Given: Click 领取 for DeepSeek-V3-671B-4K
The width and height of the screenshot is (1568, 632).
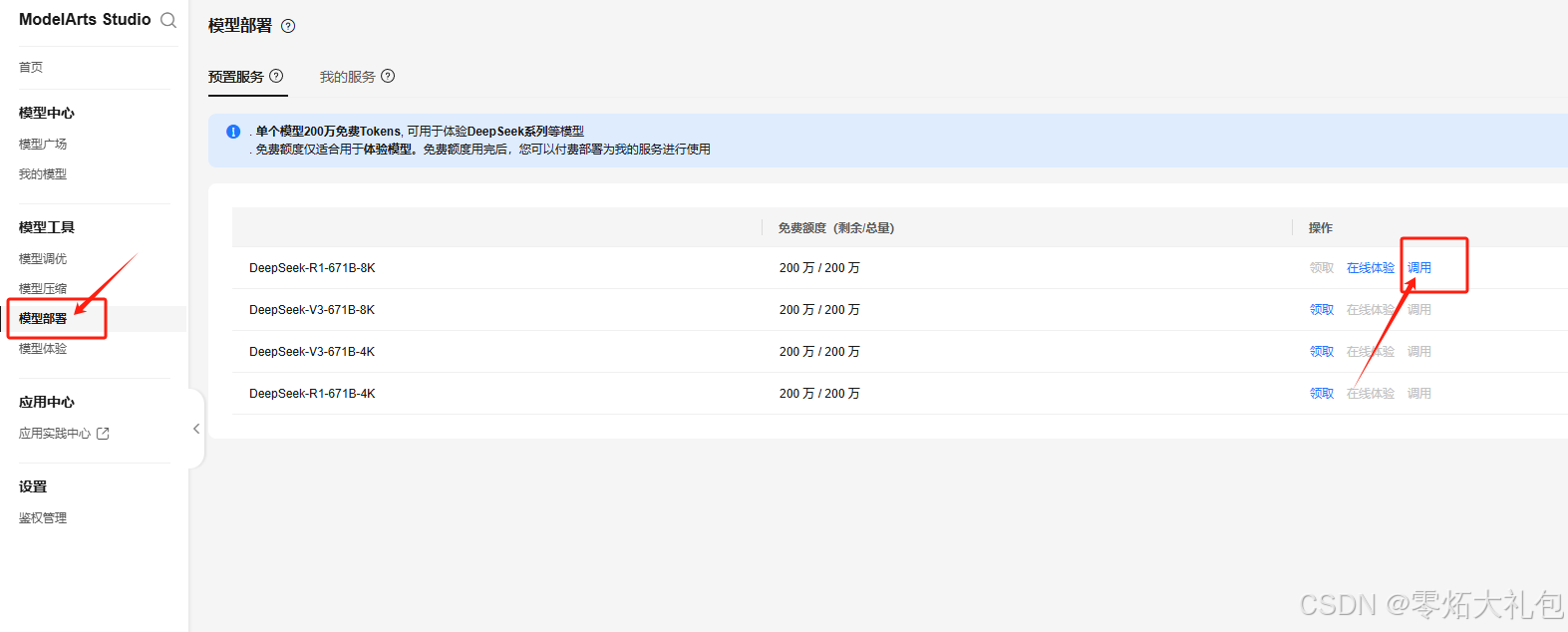Looking at the screenshot, I should pos(1322,352).
